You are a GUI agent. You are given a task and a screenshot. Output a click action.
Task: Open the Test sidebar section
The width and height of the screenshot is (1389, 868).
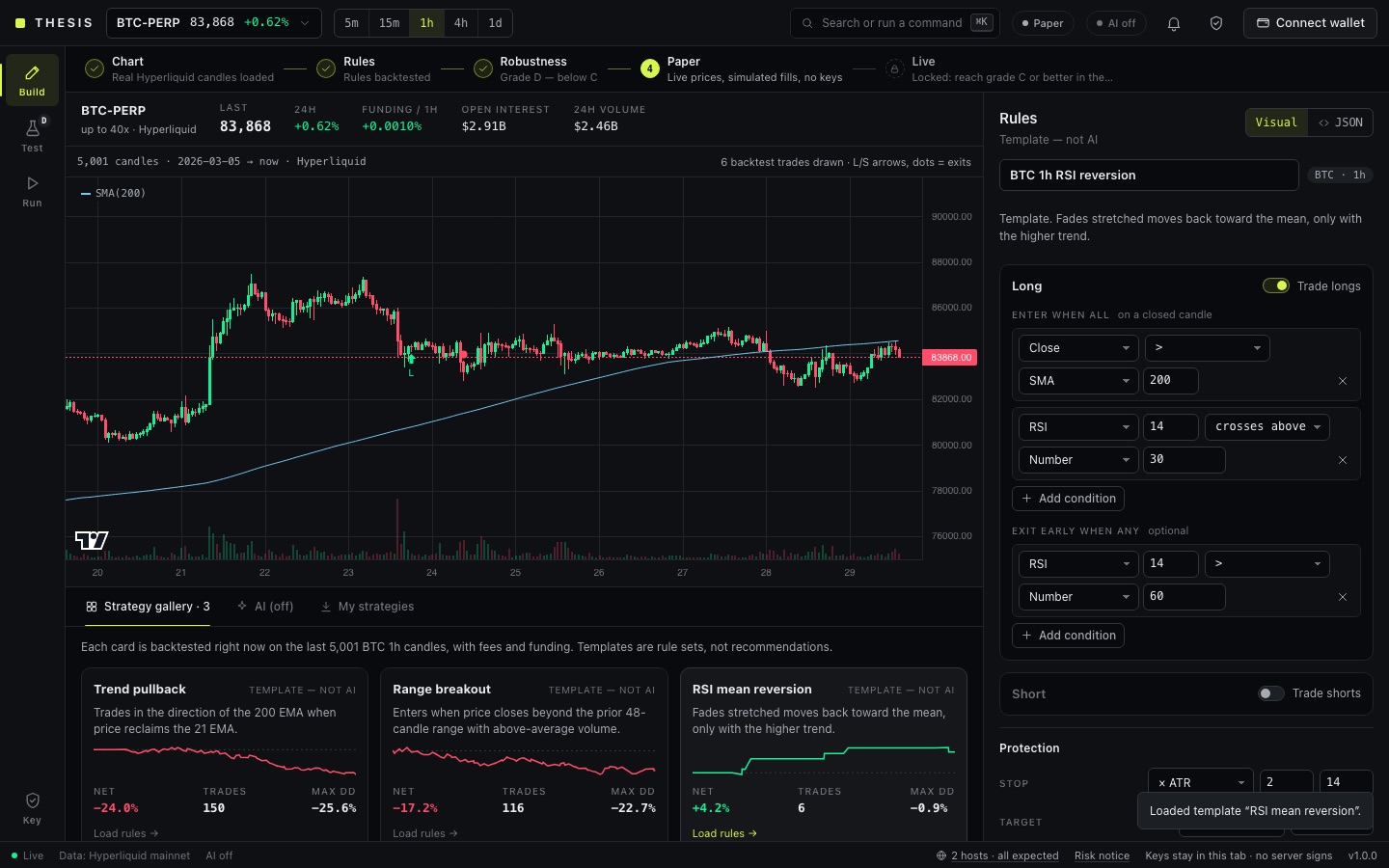coord(32,135)
